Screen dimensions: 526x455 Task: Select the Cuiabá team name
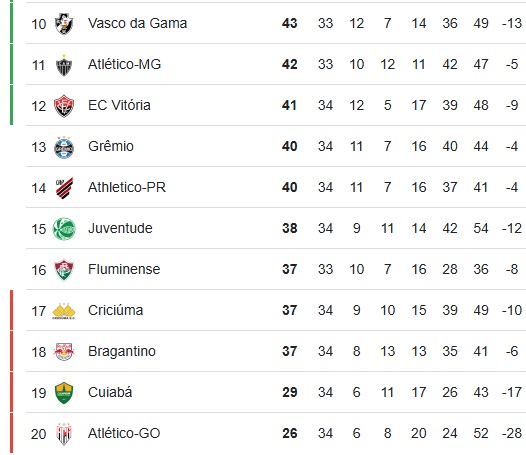pyautogui.click(x=110, y=392)
